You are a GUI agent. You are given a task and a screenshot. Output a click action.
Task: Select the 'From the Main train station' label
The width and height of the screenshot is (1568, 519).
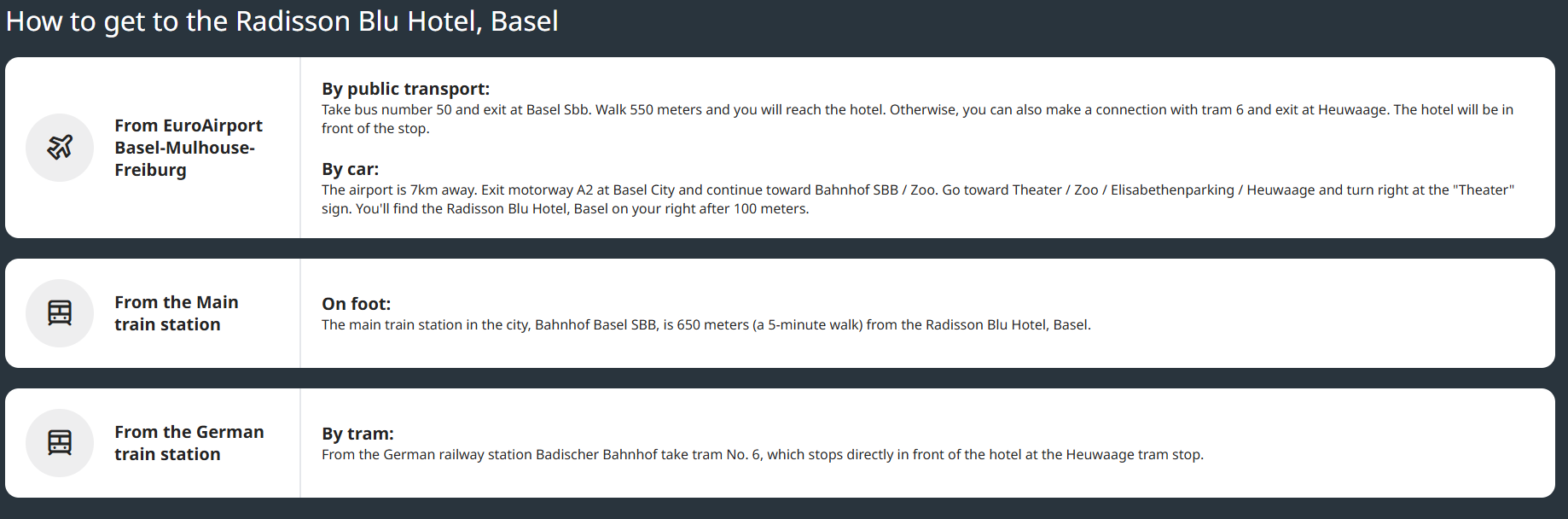click(x=177, y=313)
